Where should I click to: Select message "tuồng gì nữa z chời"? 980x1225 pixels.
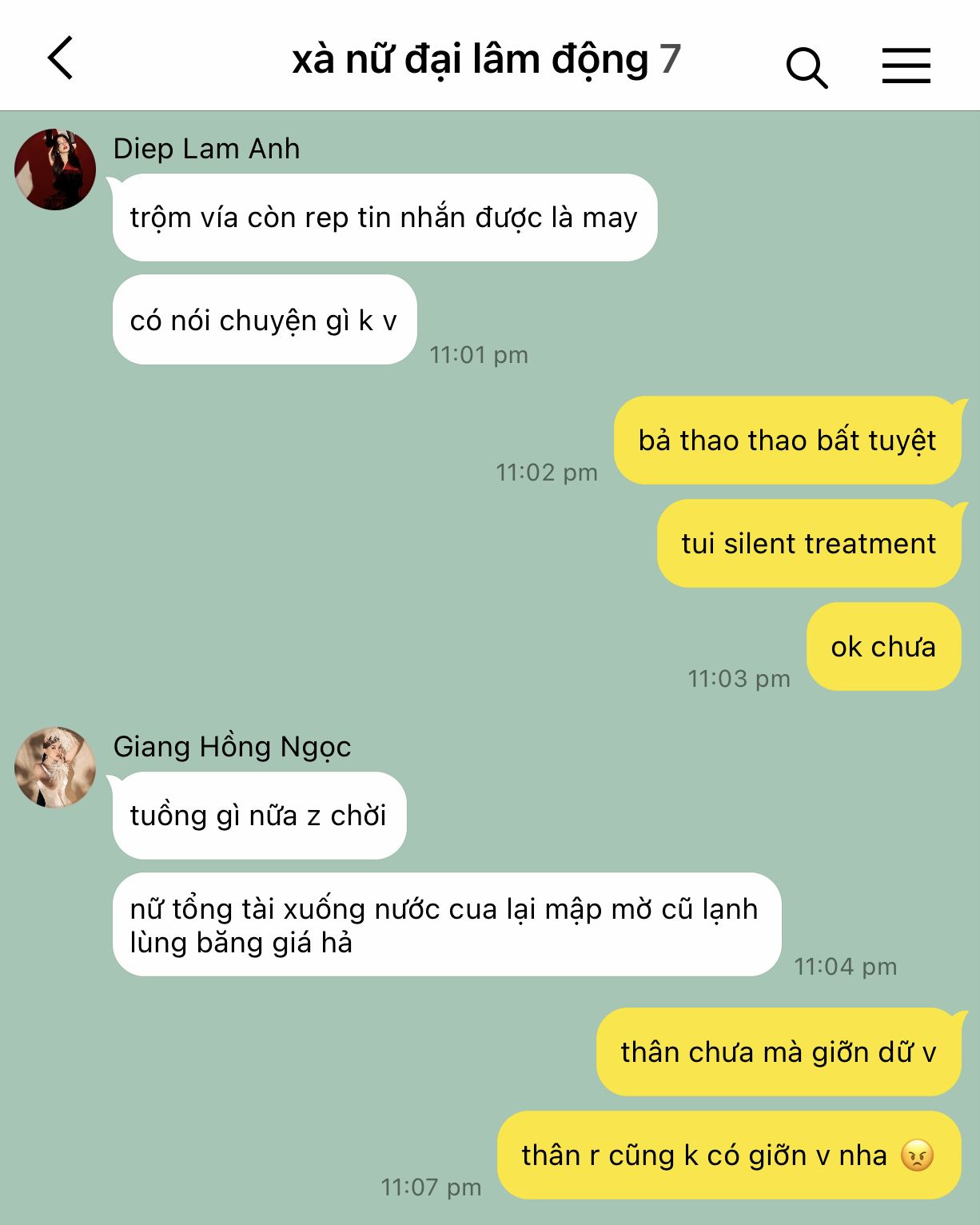259,816
